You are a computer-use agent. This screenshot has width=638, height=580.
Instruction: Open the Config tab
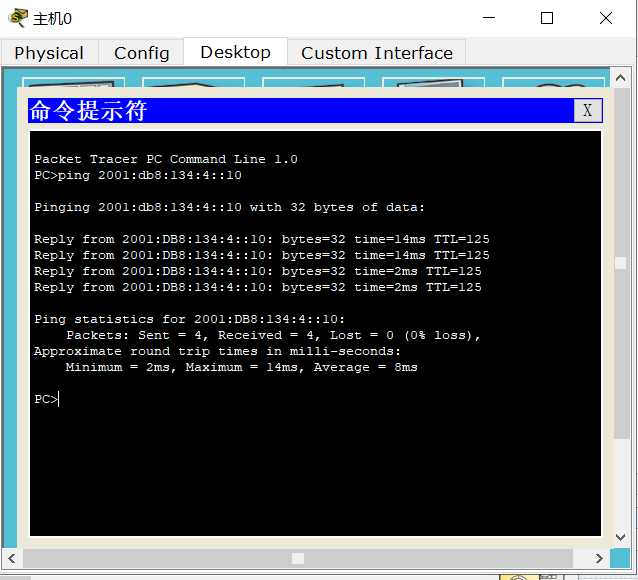coord(142,53)
